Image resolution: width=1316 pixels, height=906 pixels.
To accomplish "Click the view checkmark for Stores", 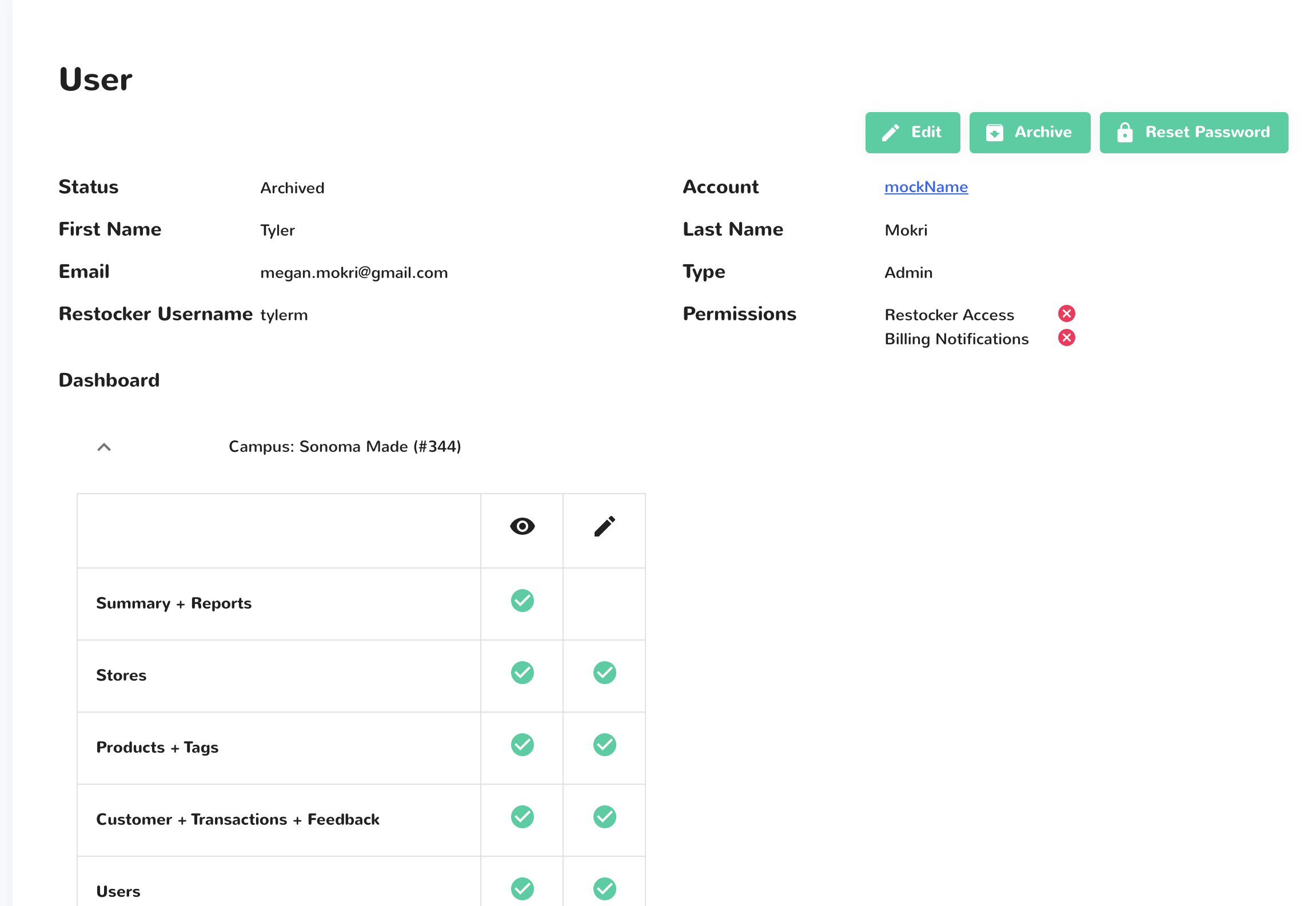I will (x=522, y=673).
